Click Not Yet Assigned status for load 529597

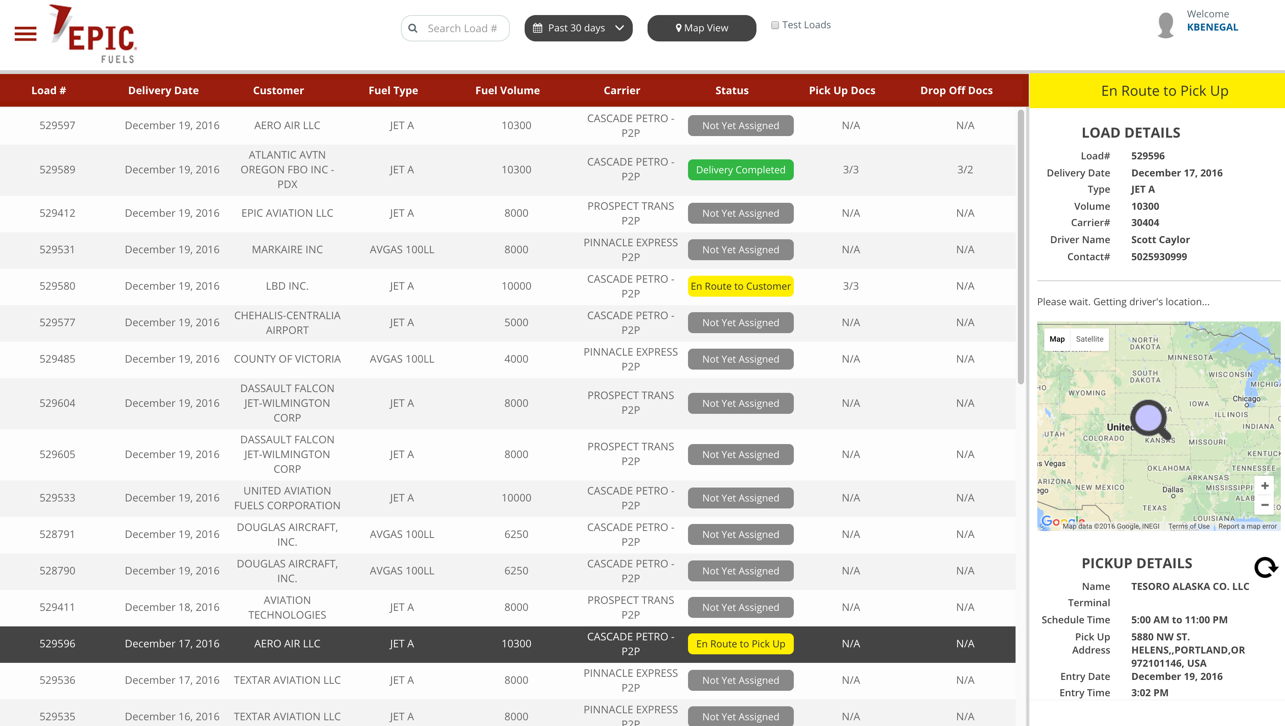741,126
